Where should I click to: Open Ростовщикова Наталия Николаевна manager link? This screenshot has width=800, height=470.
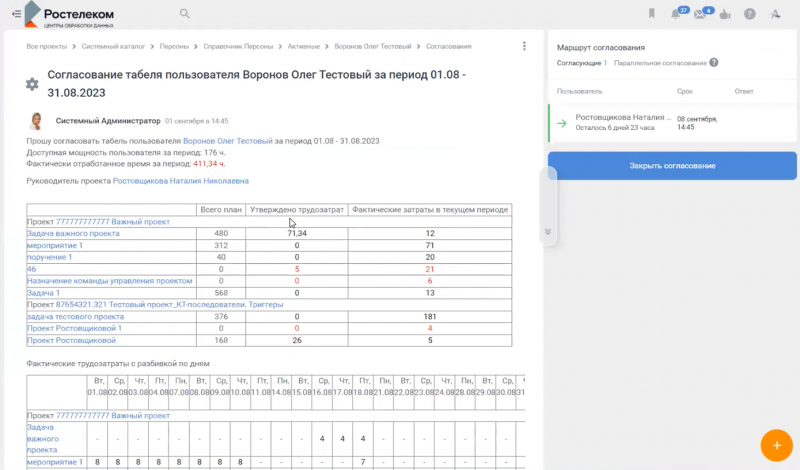(x=181, y=181)
